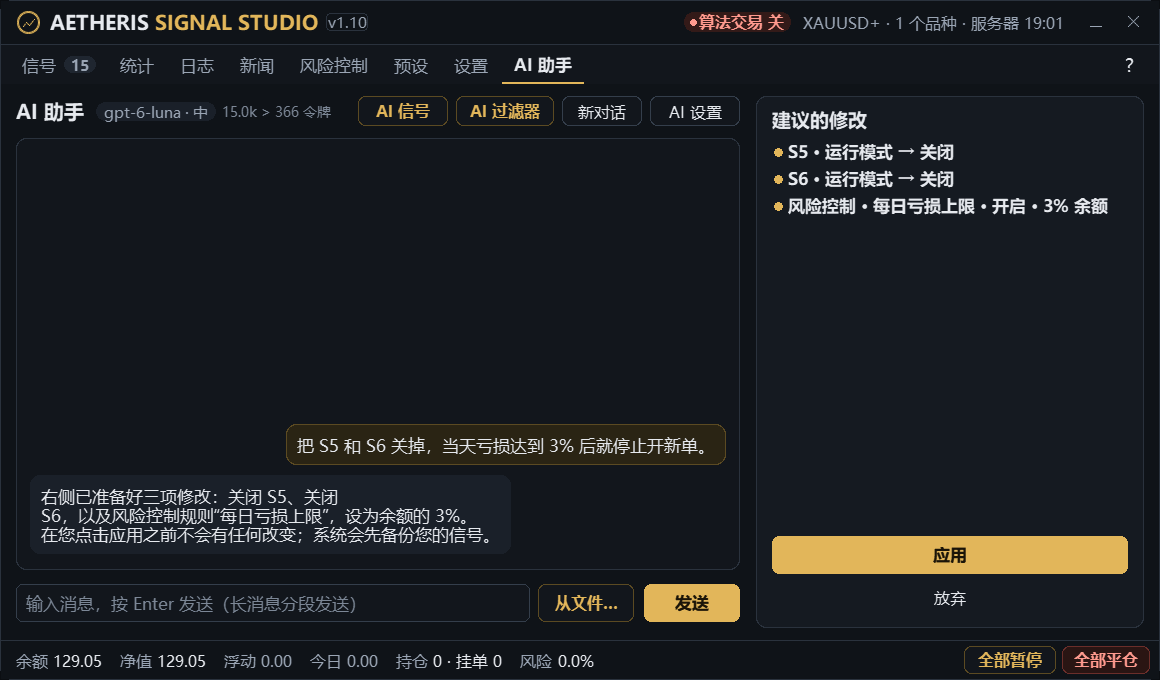The image size is (1160, 680).
Task: Close the Signal Studio window
Action: [x=1133, y=22]
